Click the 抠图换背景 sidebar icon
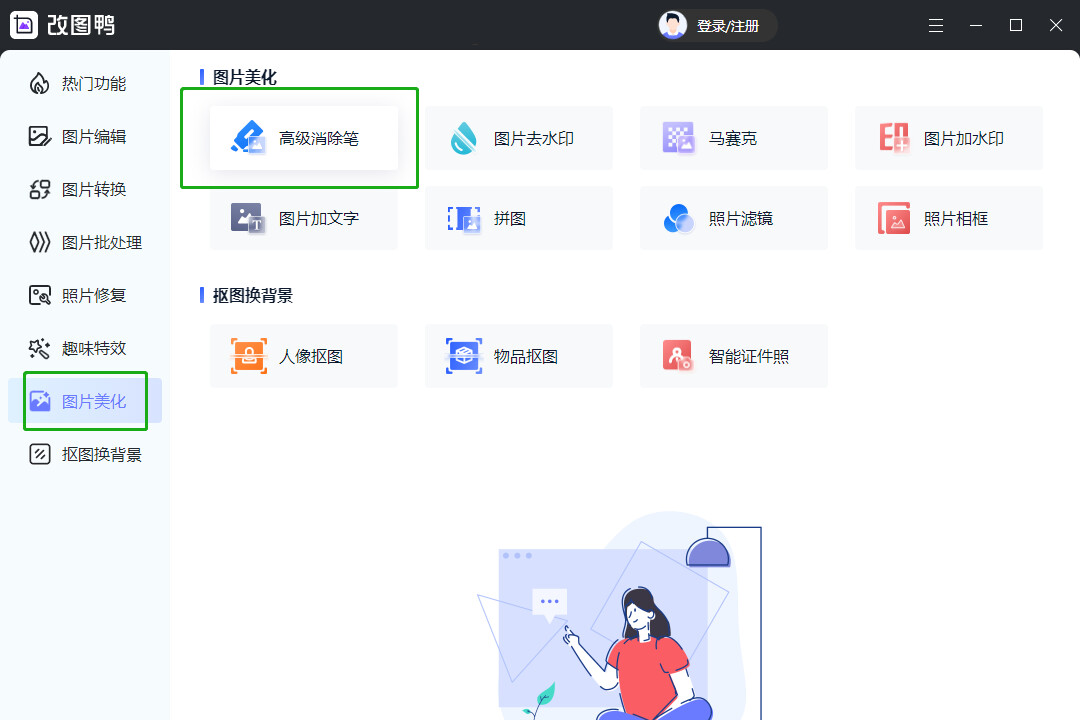 pyautogui.click(x=39, y=454)
